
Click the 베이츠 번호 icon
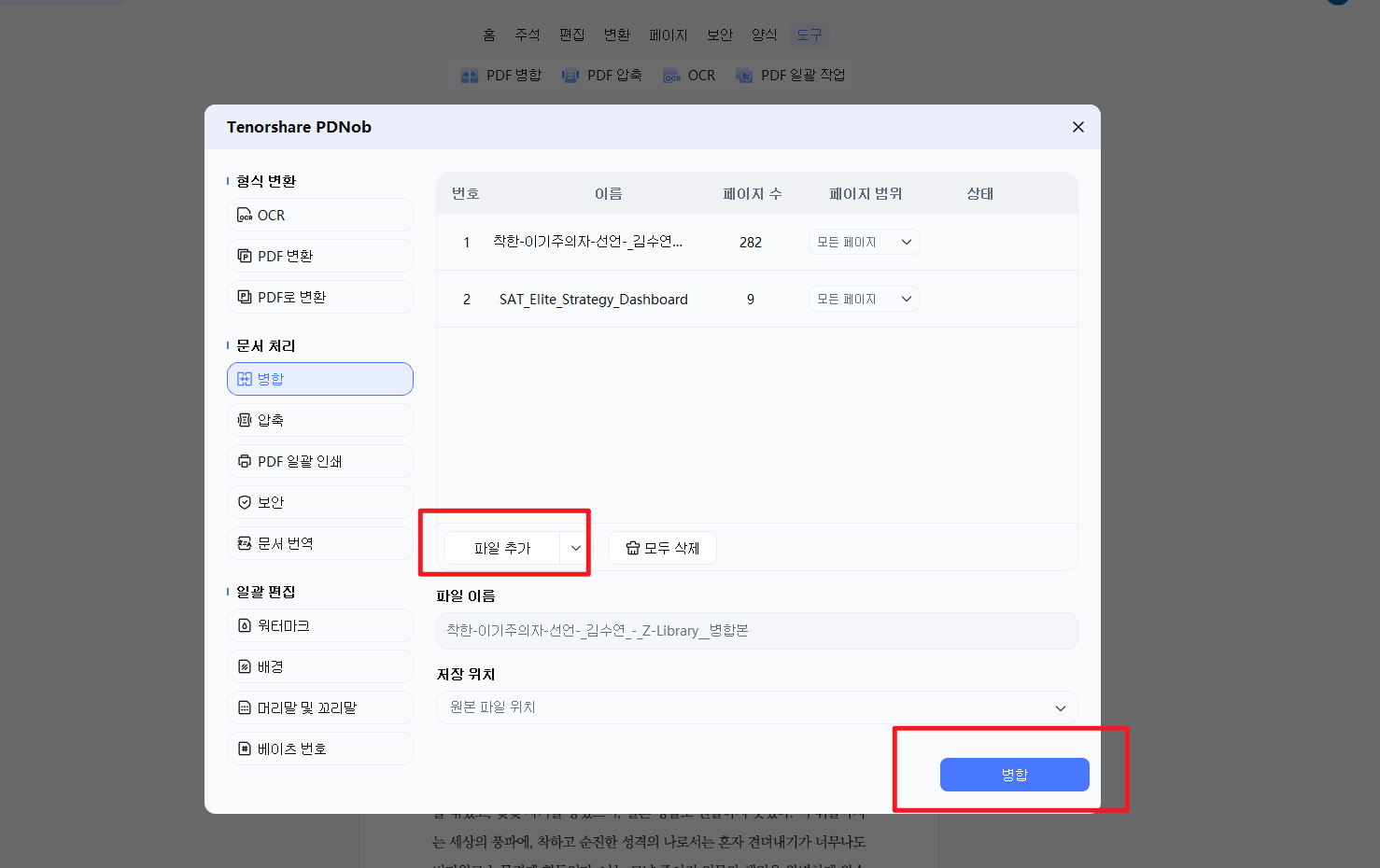pyautogui.click(x=245, y=749)
